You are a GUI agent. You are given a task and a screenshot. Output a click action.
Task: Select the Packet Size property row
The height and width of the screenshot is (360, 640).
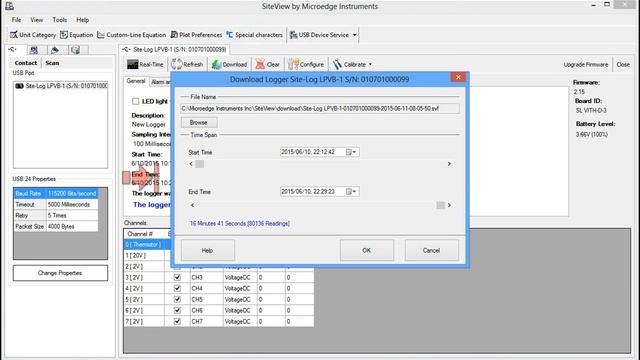click(x=56, y=227)
